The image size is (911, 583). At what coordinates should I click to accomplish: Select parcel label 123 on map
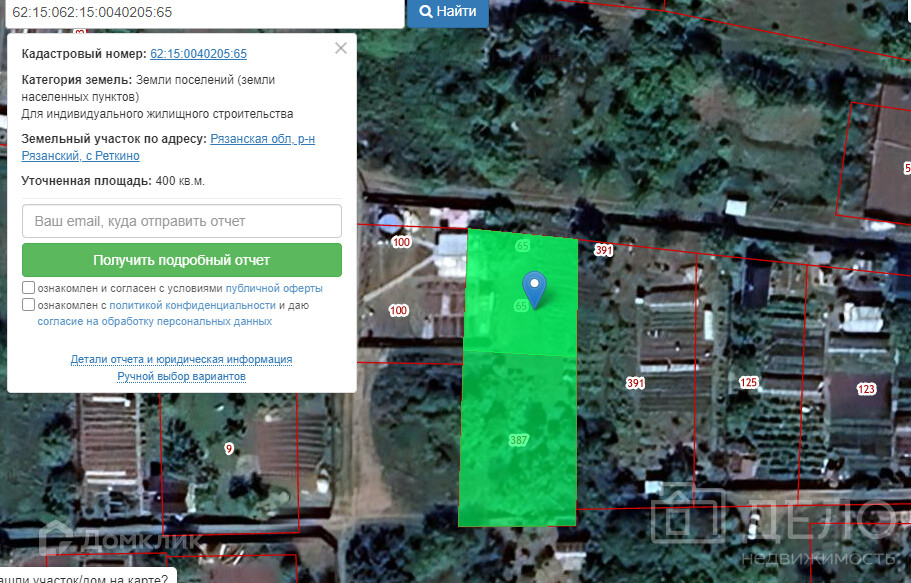(866, 389)
